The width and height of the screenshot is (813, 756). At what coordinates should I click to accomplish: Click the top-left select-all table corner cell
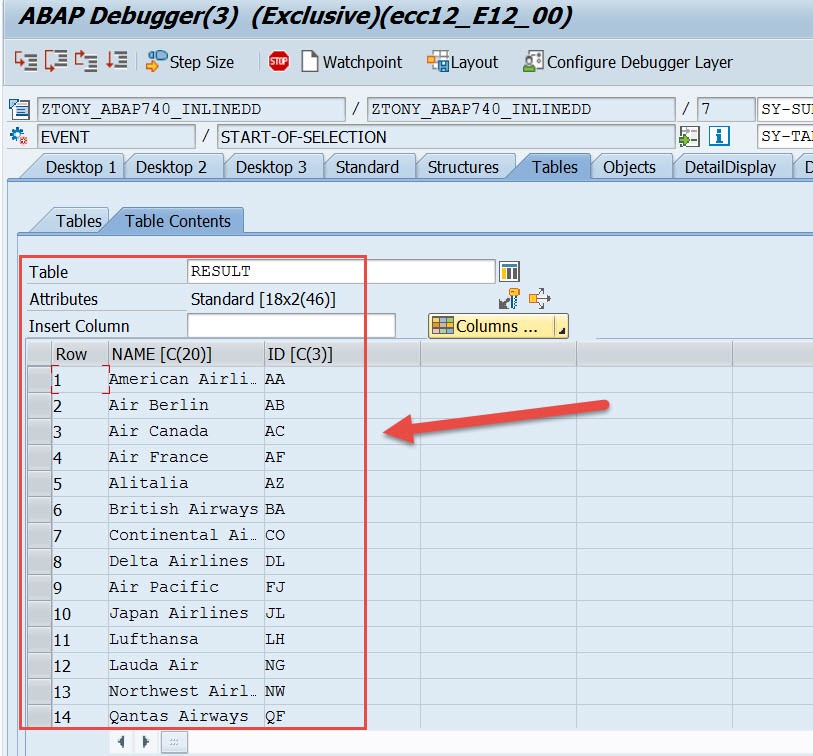(x=39, y=354)
